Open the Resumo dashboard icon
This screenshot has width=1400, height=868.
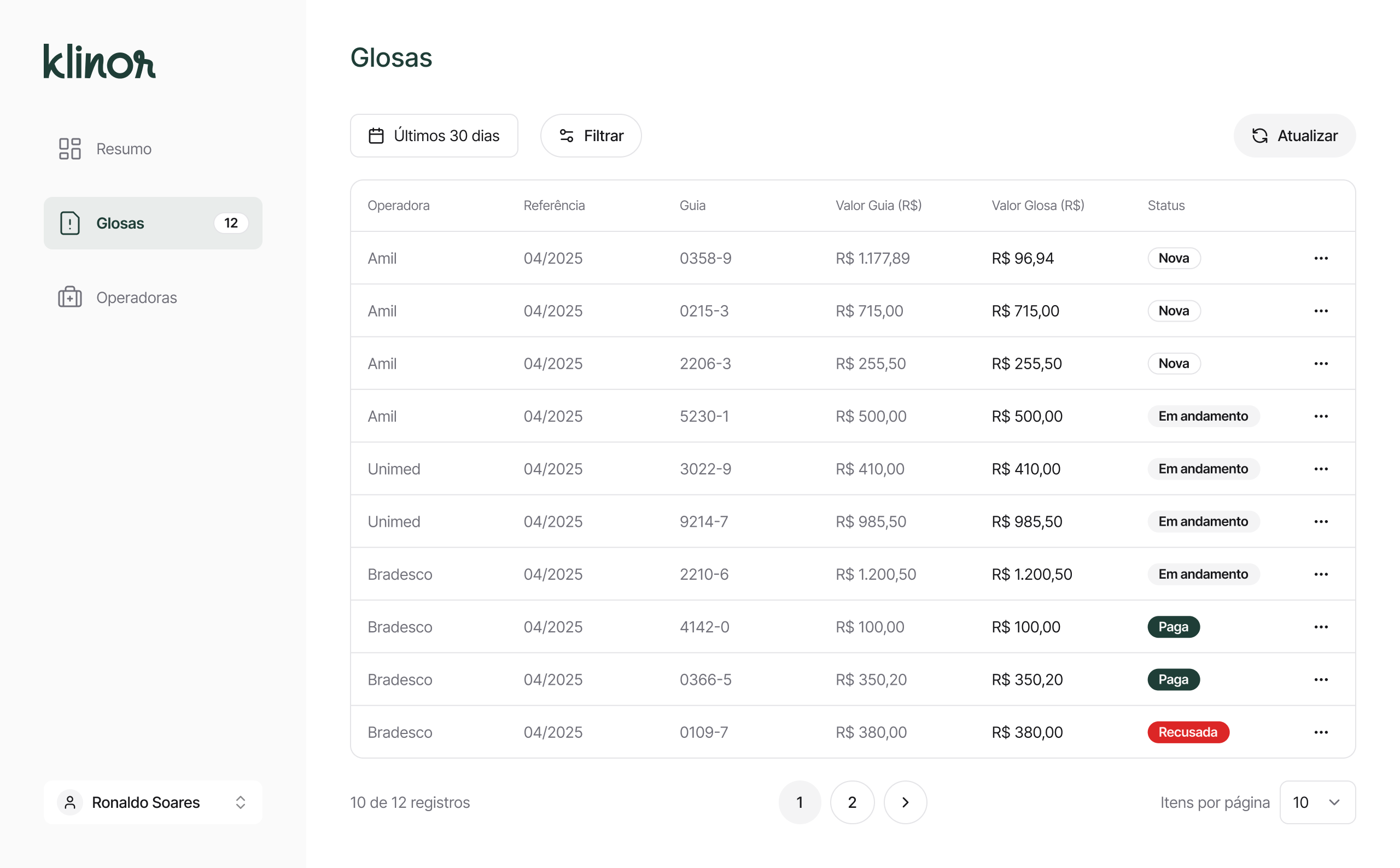coord(70,149)
